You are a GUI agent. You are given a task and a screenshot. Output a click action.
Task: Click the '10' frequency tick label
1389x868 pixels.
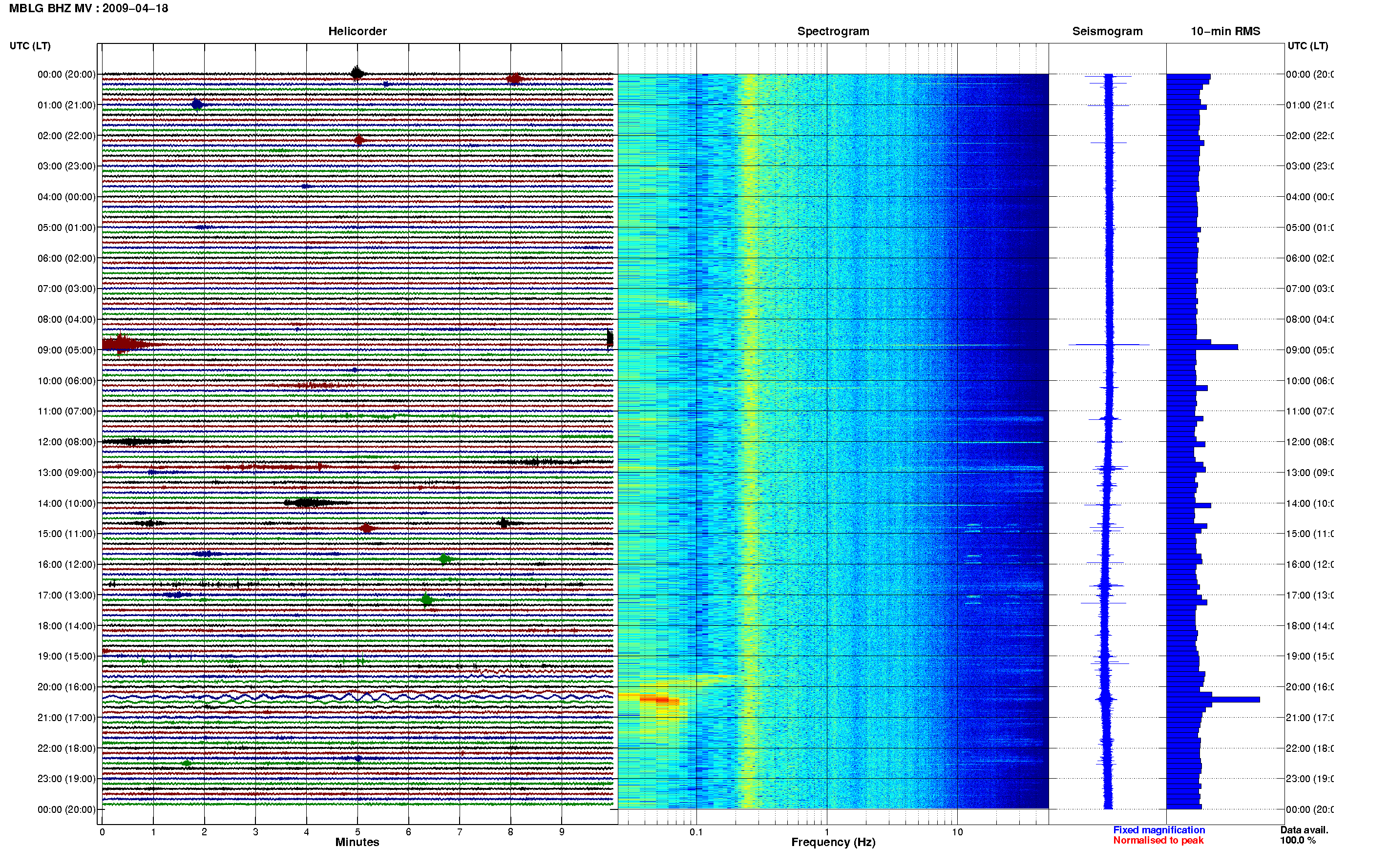tap(957, 832)
